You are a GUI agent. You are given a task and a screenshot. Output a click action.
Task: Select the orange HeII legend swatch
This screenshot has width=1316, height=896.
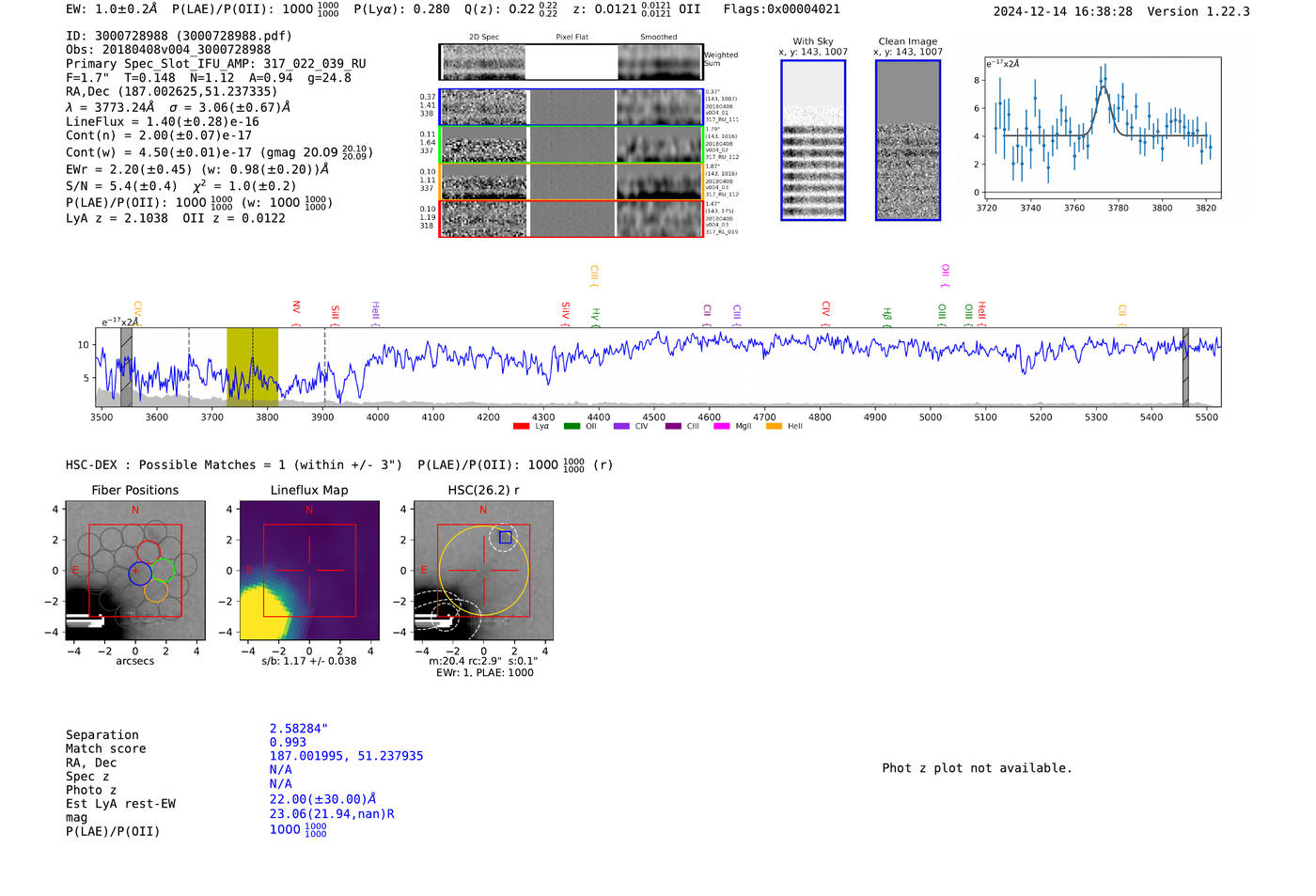774,427
